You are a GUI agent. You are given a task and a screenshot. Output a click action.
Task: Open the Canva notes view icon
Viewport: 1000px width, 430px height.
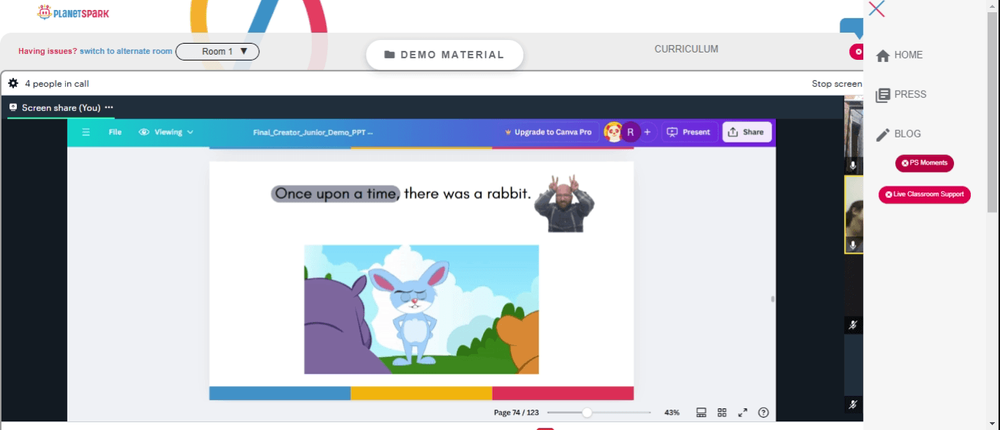701,413
